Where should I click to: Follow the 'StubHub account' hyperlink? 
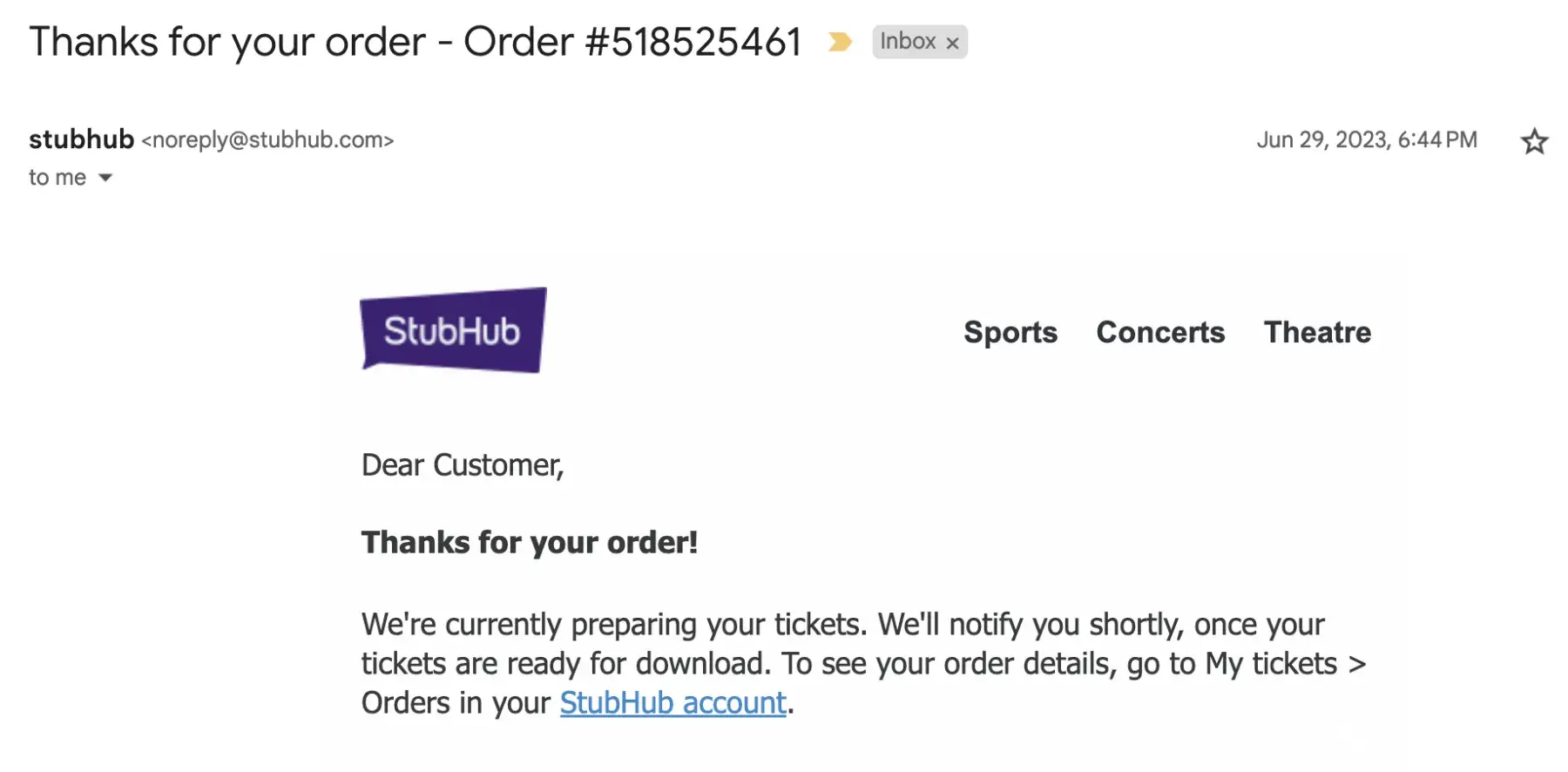click(x=672, y=702)
